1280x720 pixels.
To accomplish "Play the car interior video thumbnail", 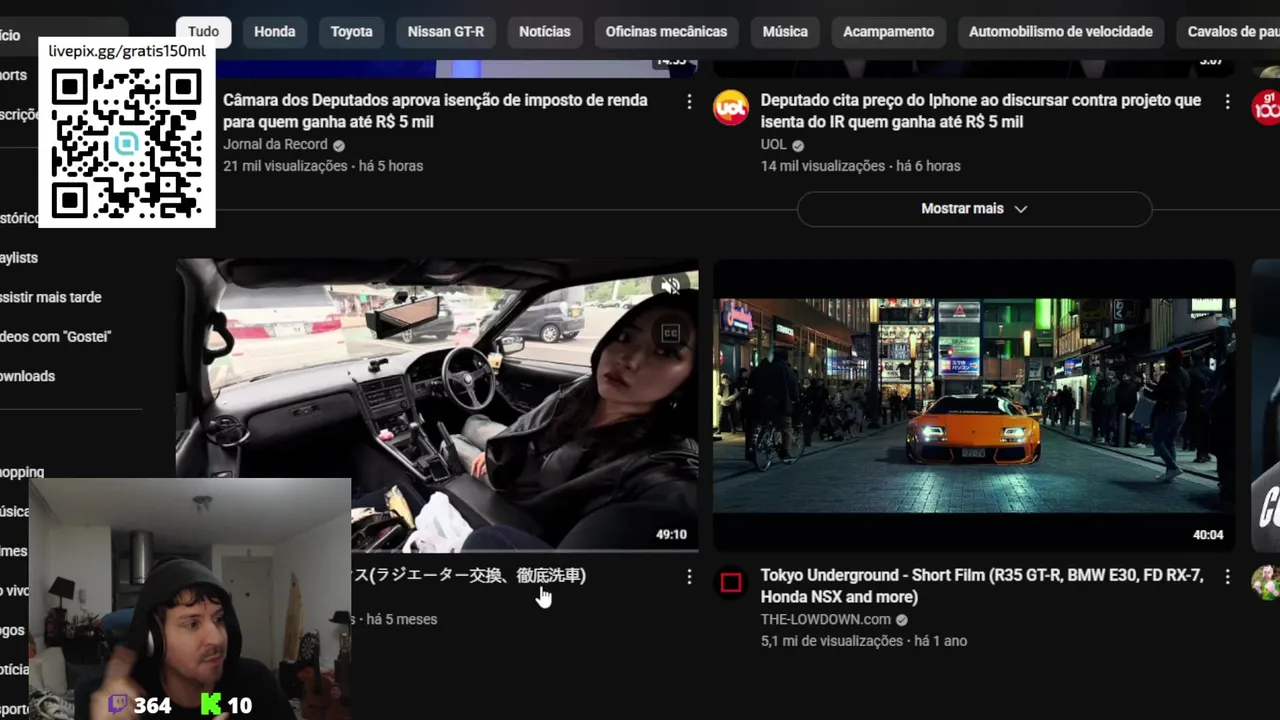I will pyautogui.click(x=437, y=405).
